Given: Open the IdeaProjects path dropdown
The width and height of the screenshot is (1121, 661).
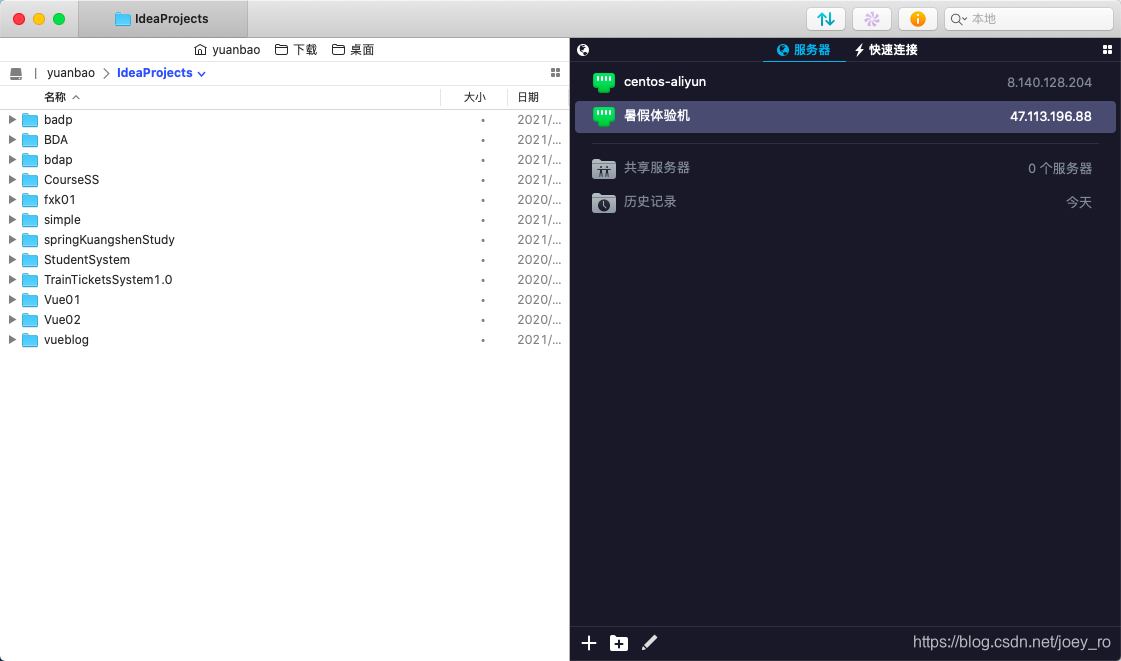Looking at the screenshot, I should click(x=161, y=73).
